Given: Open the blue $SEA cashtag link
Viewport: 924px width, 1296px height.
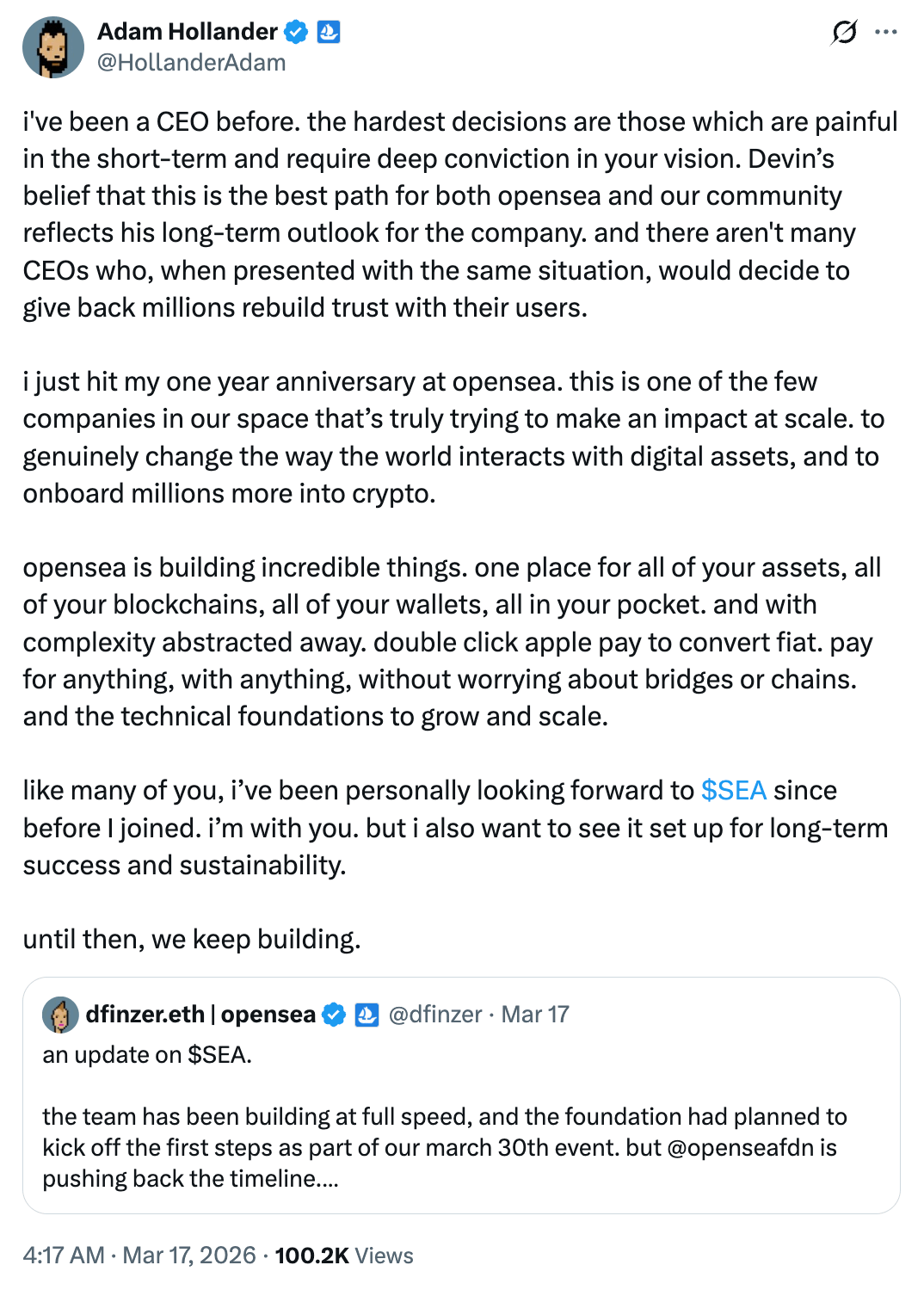Looking at the screenshot, I should click(x=733, y=791).
